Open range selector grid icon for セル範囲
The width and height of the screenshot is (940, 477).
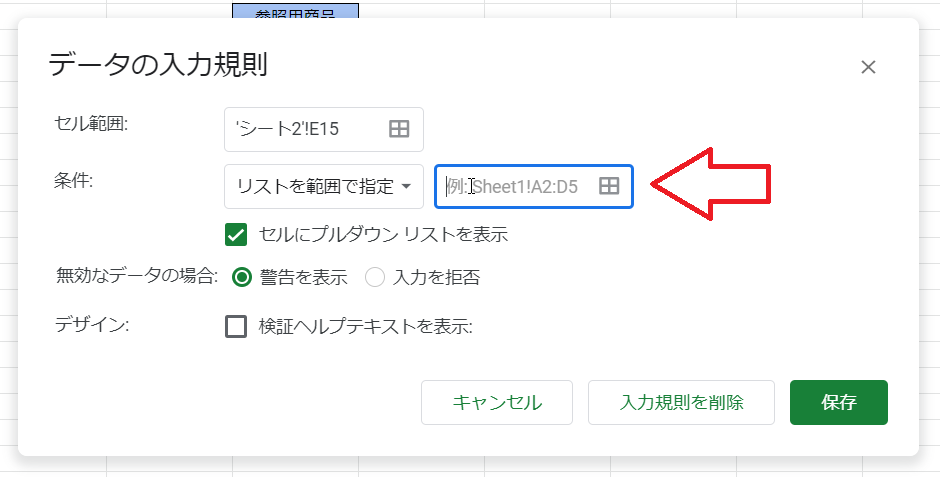(x=399, y=129)
